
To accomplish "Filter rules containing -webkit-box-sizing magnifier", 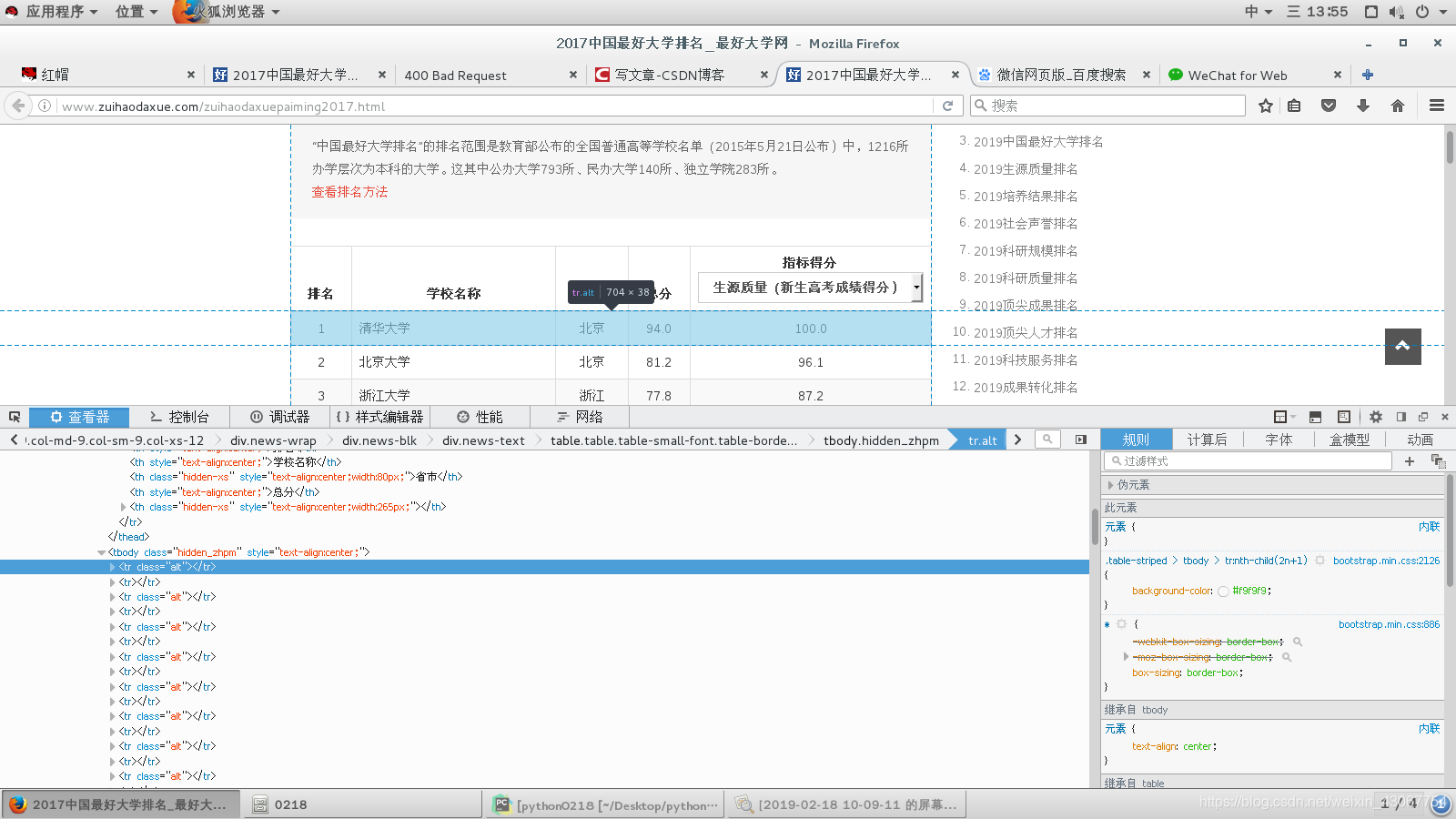I will (1298, 642).
